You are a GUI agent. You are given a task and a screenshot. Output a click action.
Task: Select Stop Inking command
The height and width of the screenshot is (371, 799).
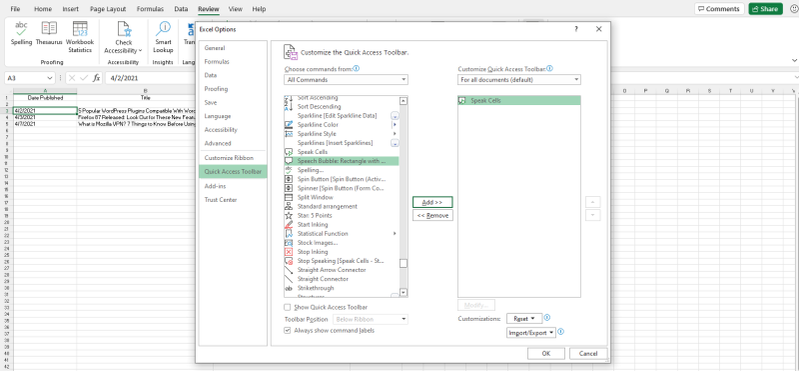click(x=341, y=252)
